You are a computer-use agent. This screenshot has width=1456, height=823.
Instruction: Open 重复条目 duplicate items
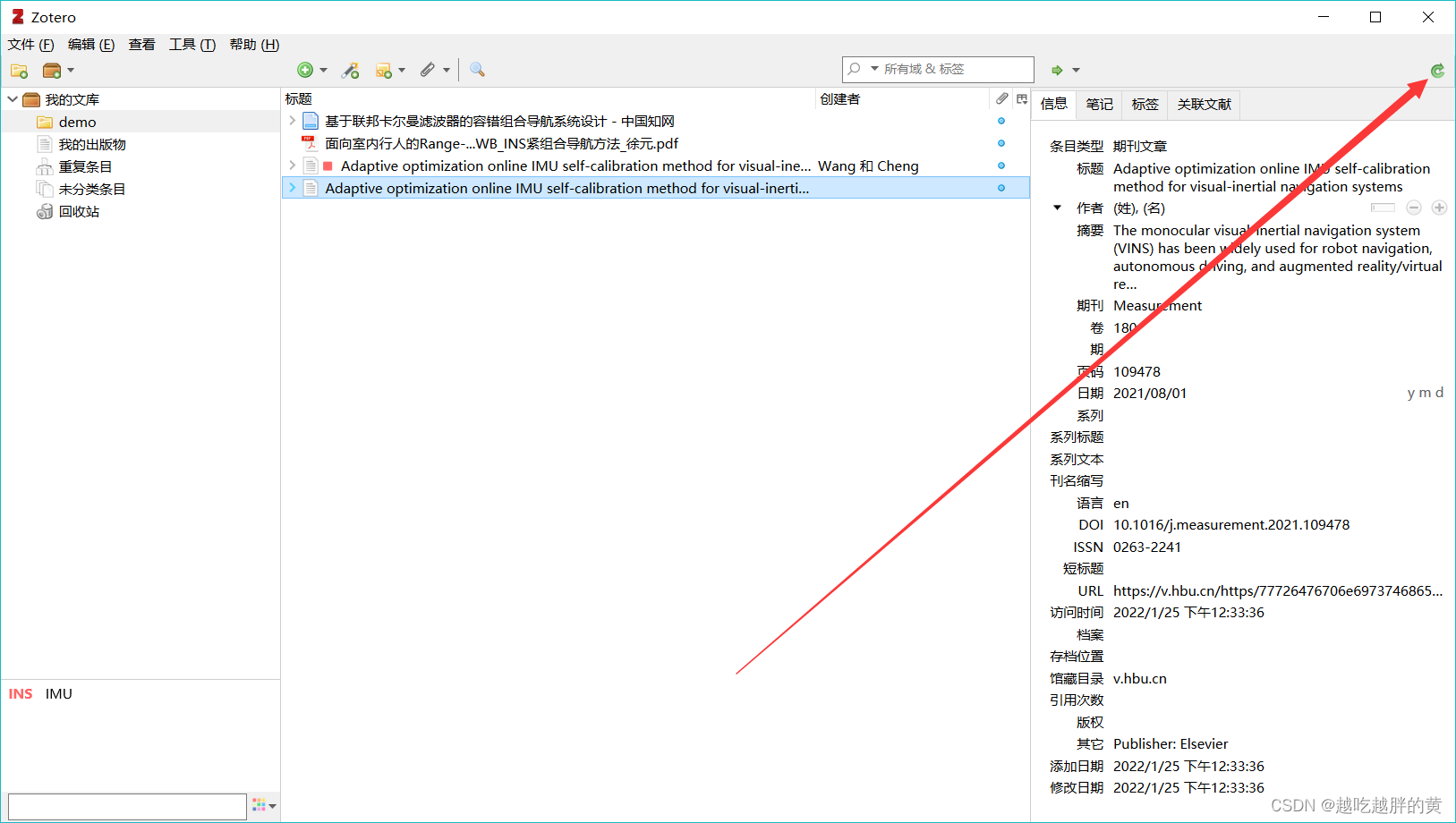(x=85, y=166)
